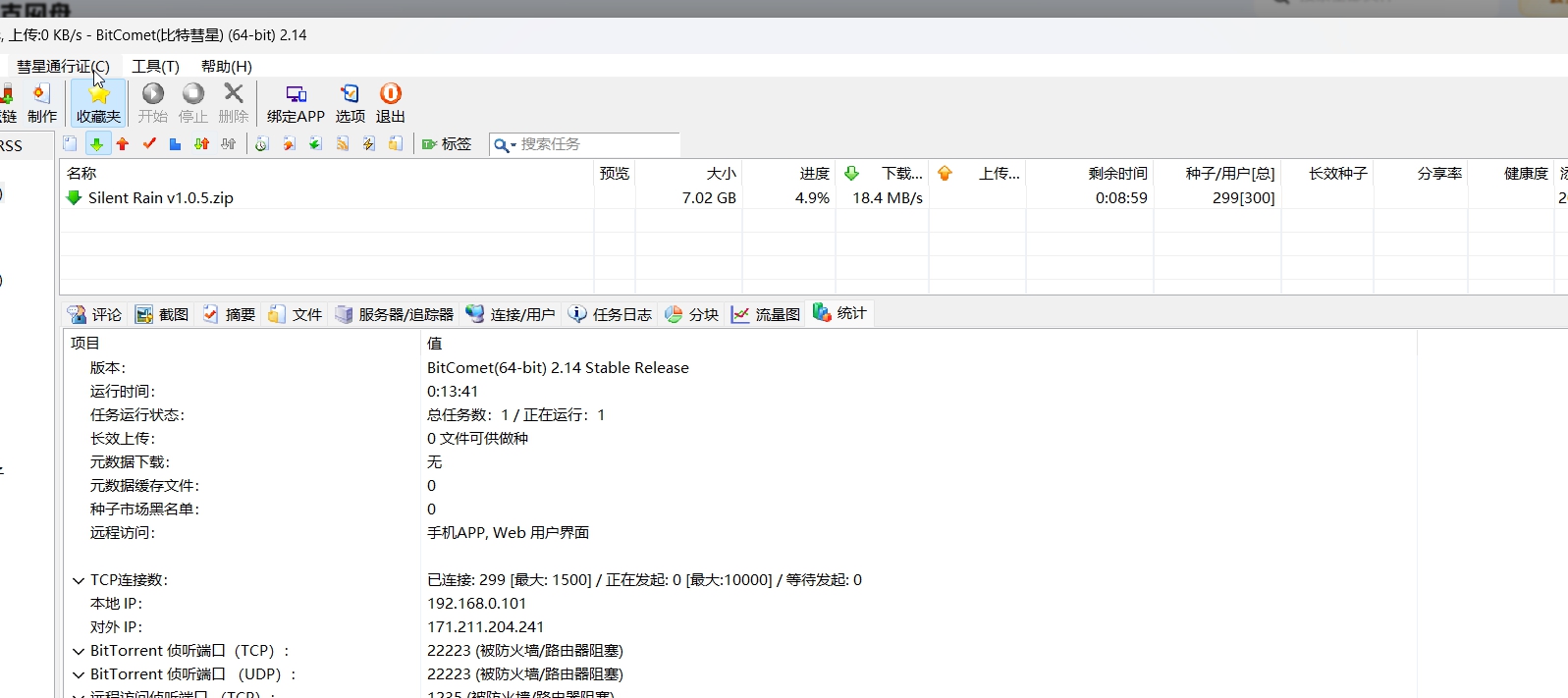Click the page with orange arrow filter icon
Viewport: 1568px width, 698px height.
[289, 144]
